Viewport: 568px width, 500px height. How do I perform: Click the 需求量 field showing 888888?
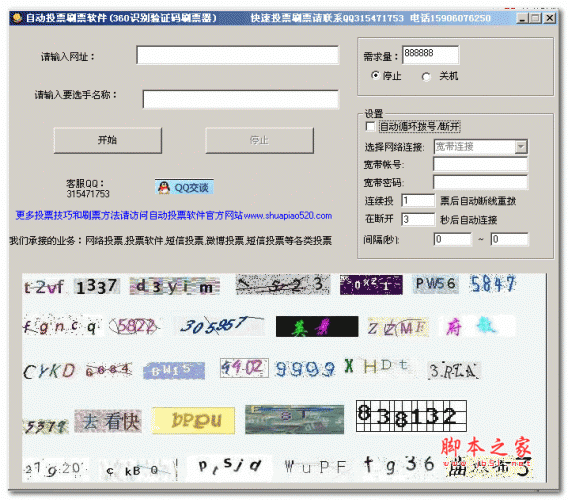point(430,55)
